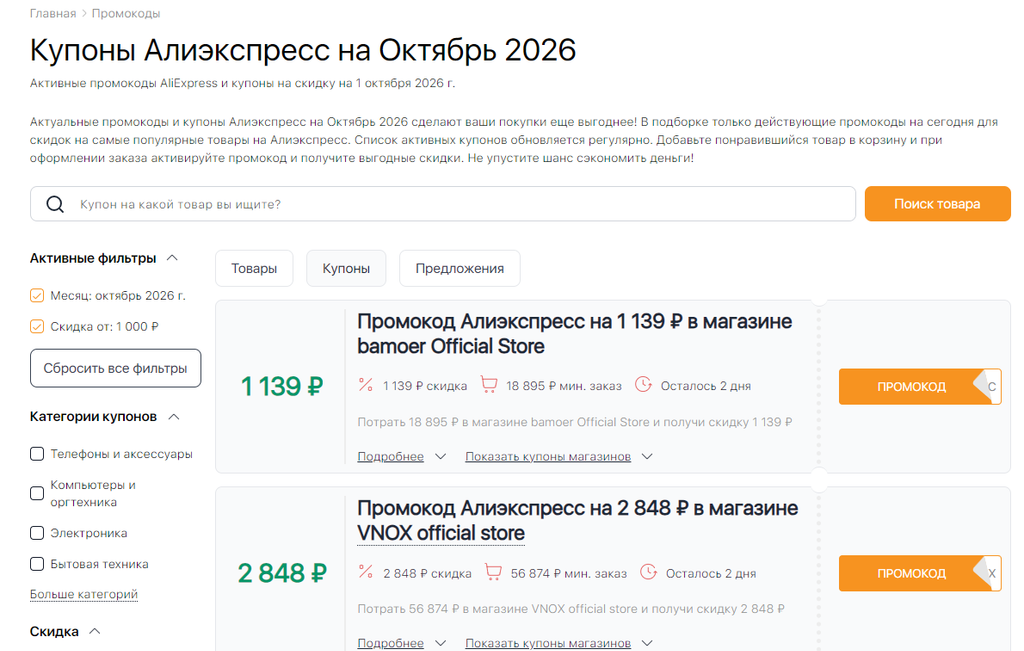Click the search magnifier icon
The height and width of the screenshot is (651, 1024).
[56, 204]
